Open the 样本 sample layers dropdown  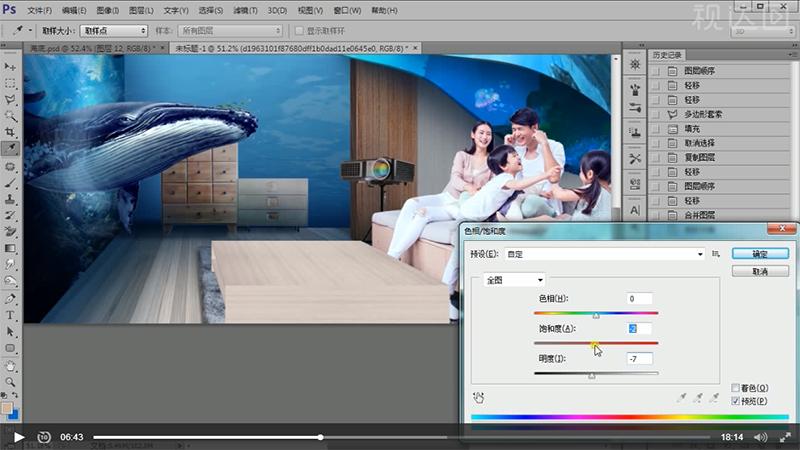(x=230, y=31)
